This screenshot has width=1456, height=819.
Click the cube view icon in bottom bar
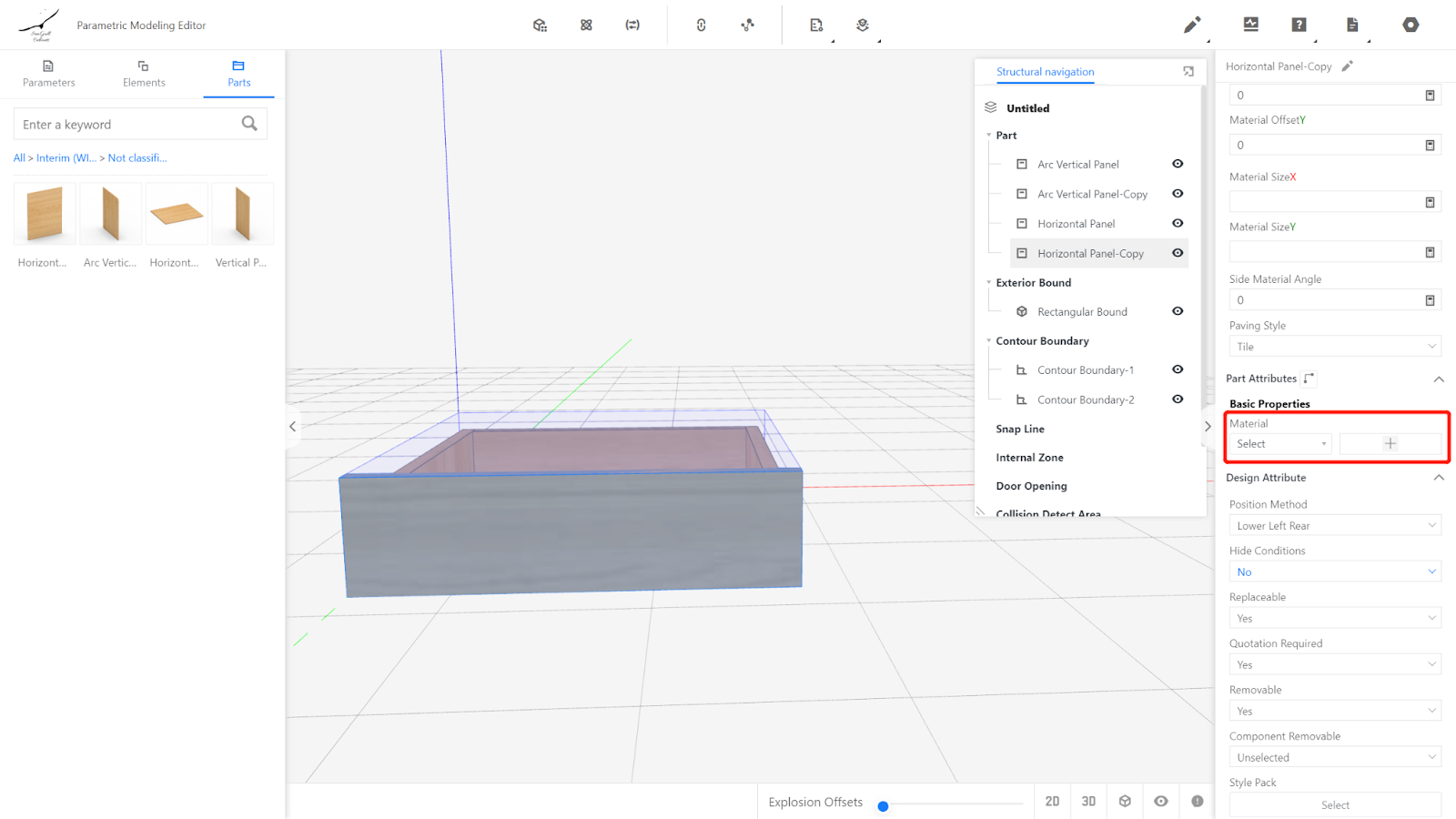1125,802
